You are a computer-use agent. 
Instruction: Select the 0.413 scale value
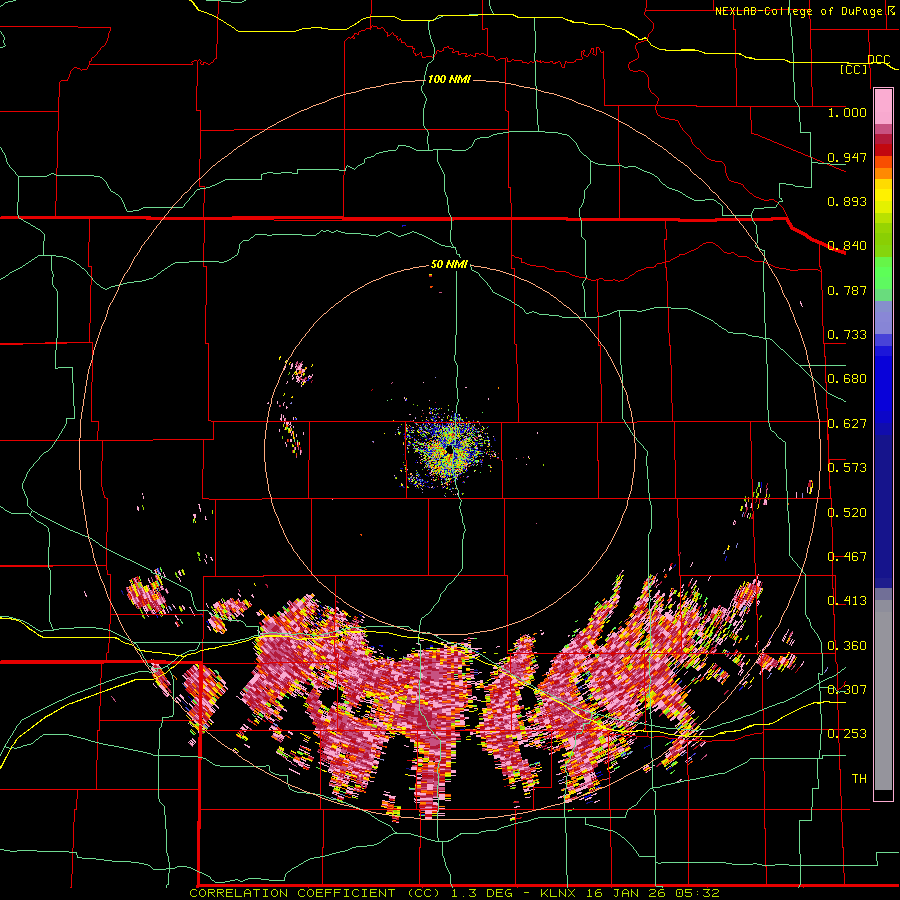(847, 601)
